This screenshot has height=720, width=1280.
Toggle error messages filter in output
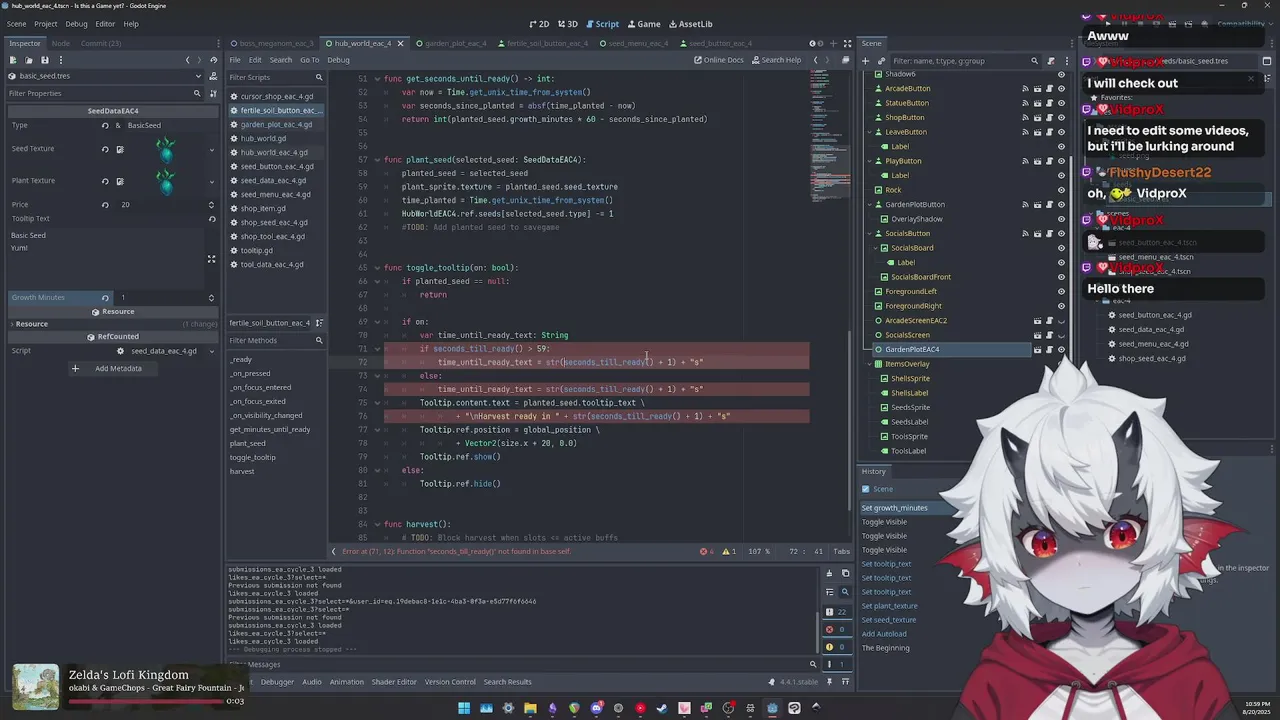point(835,629)
